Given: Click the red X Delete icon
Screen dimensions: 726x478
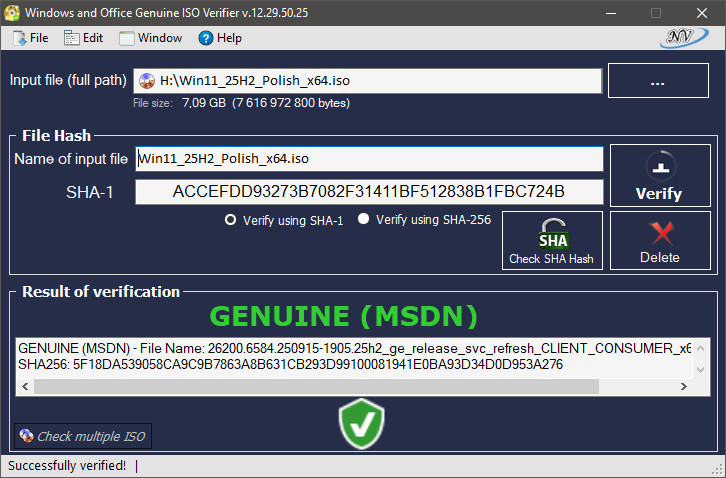Looking at the screenshot, I should pyautogui.click(x=662, y=233).
